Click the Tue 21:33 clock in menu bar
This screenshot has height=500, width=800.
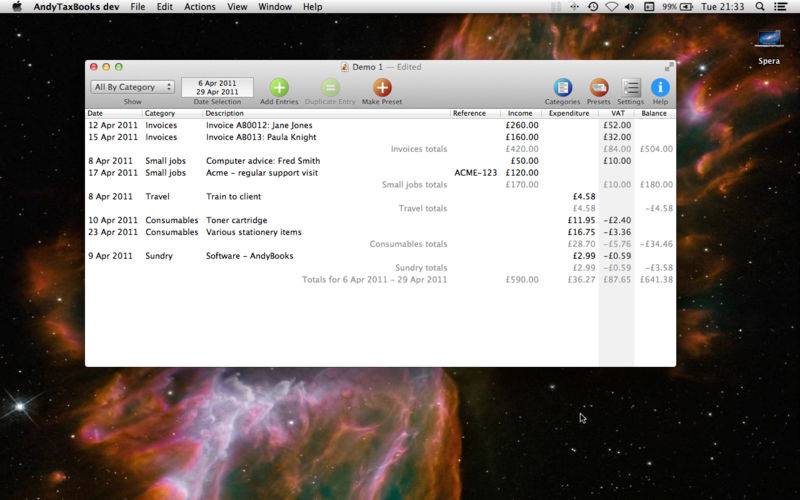pyautogui.click(x=722, y=7)
